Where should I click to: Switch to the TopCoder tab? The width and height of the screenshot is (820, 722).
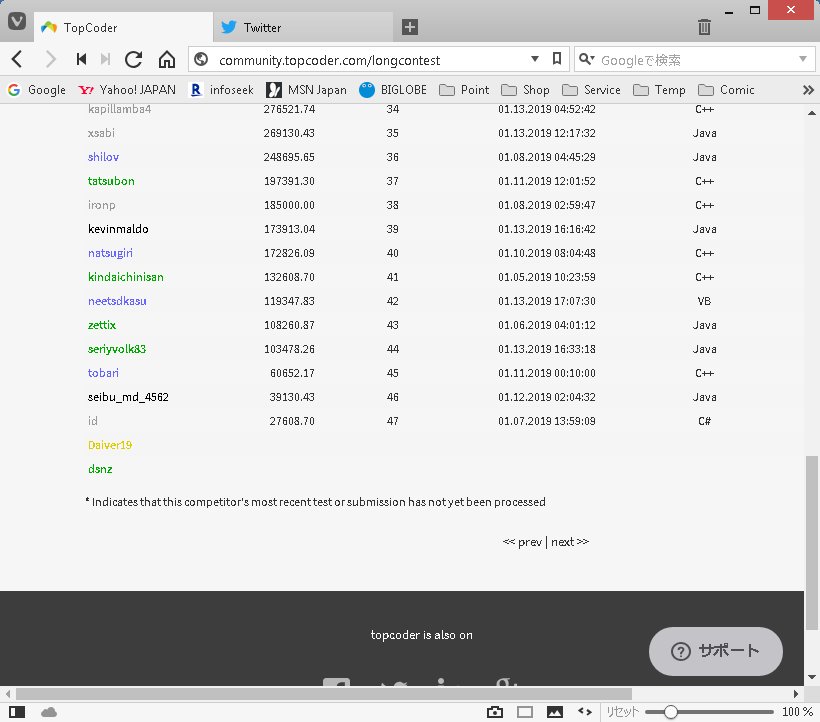point(124,27)
